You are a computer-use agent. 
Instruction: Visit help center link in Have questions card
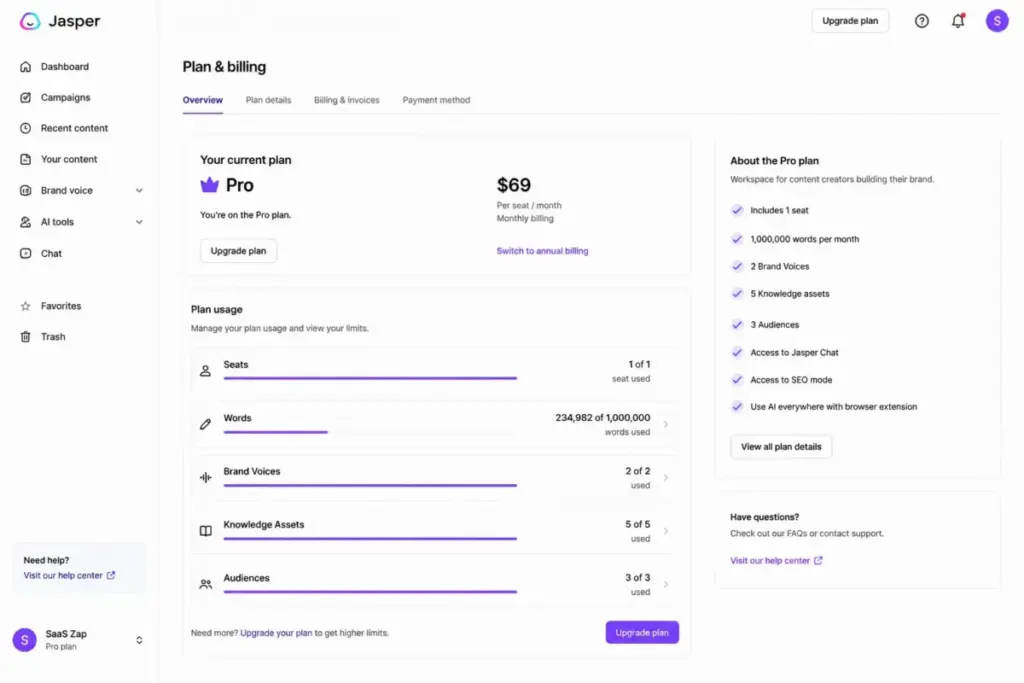click(x=770, y=560)
